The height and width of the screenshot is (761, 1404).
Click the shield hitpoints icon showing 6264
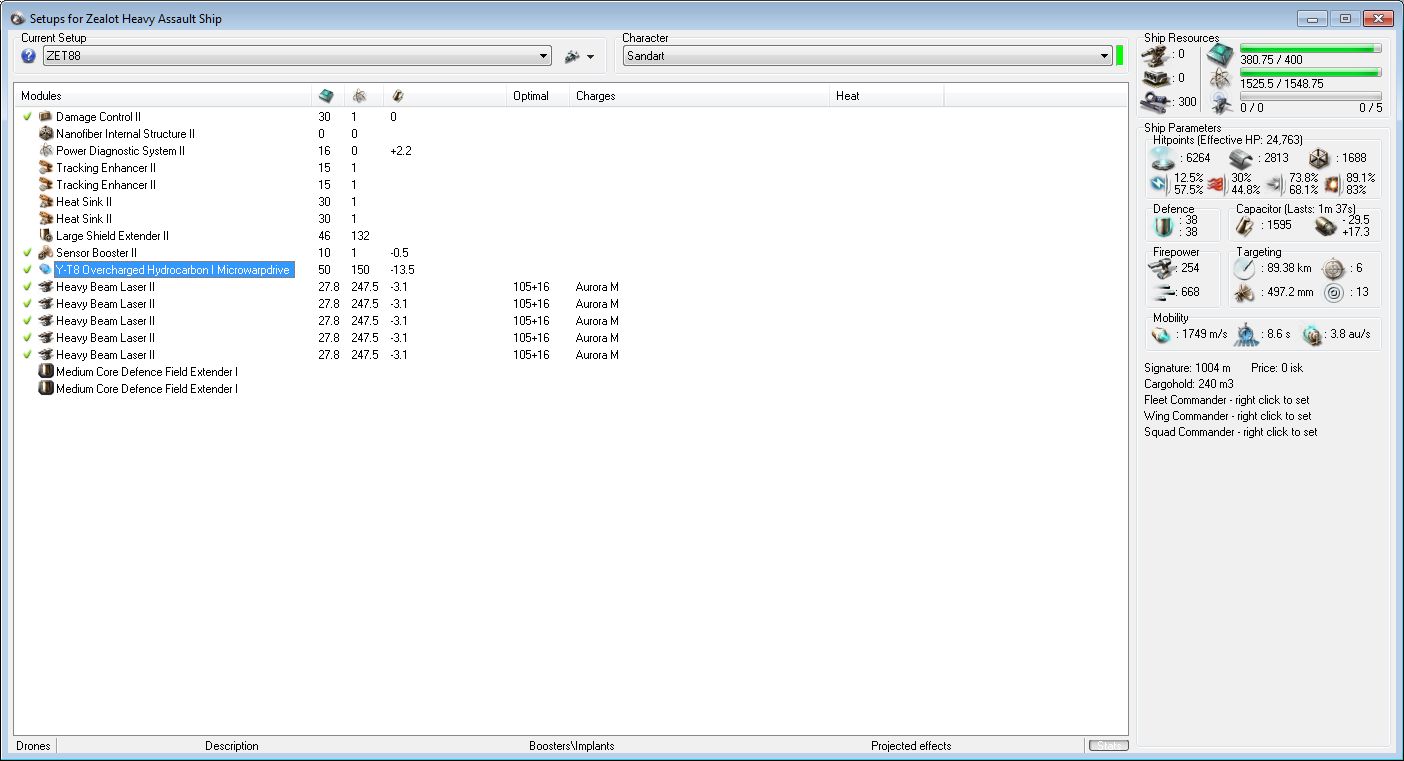[1161, 158]
